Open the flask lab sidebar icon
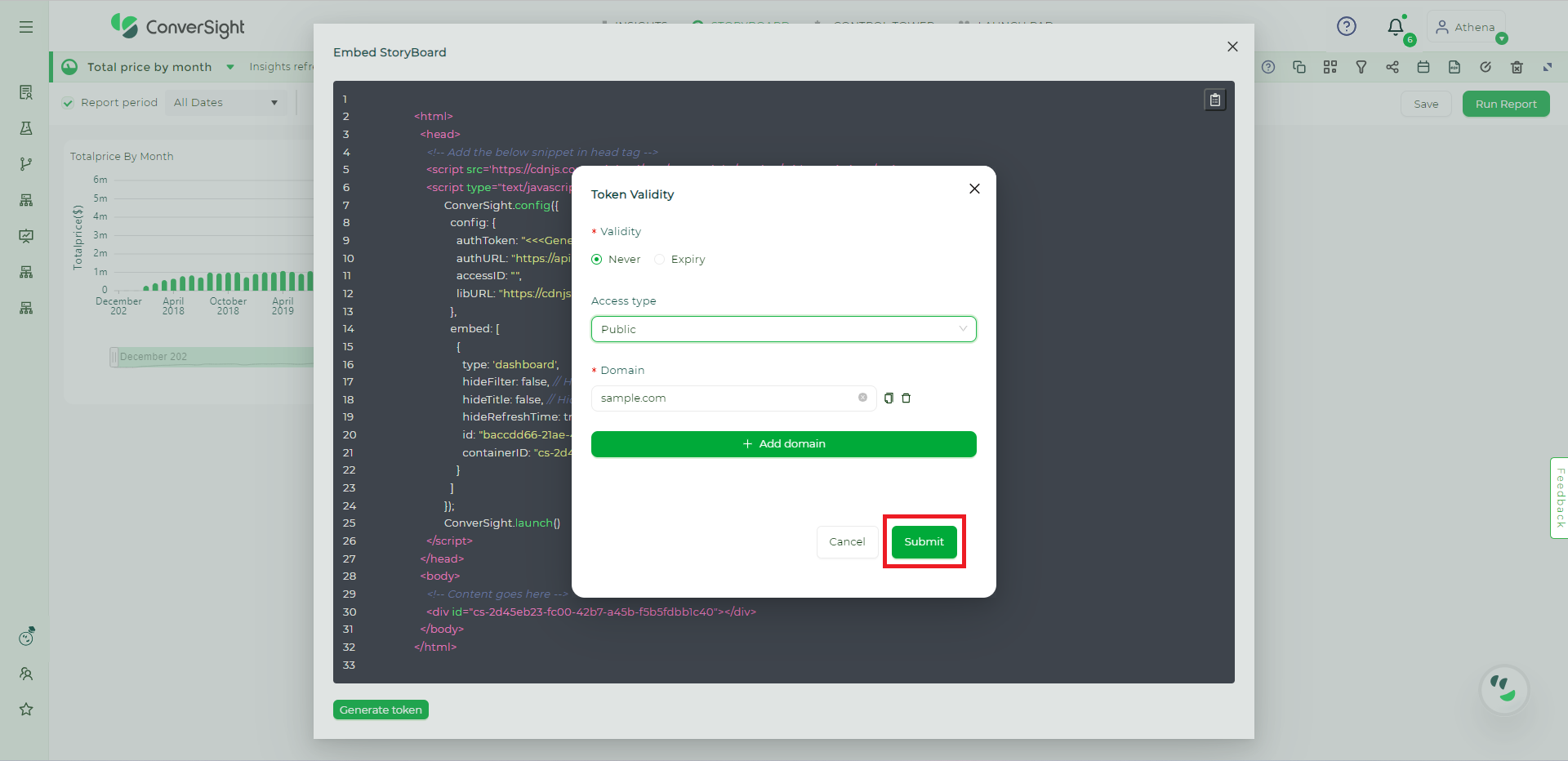 point(26,128)
